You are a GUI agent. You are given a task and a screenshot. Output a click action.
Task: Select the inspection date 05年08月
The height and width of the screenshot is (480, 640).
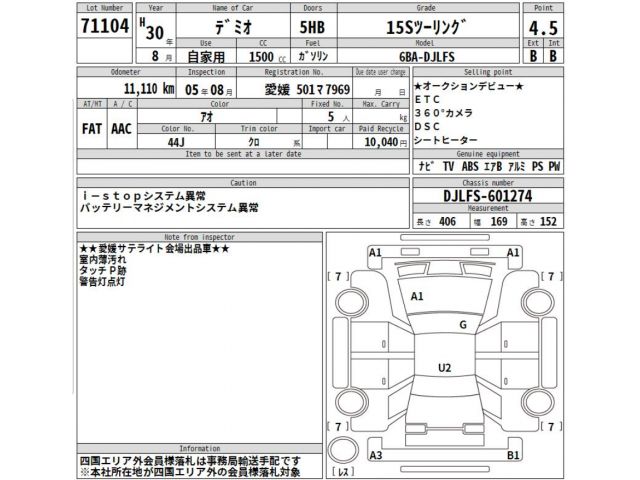click(209, 89)
